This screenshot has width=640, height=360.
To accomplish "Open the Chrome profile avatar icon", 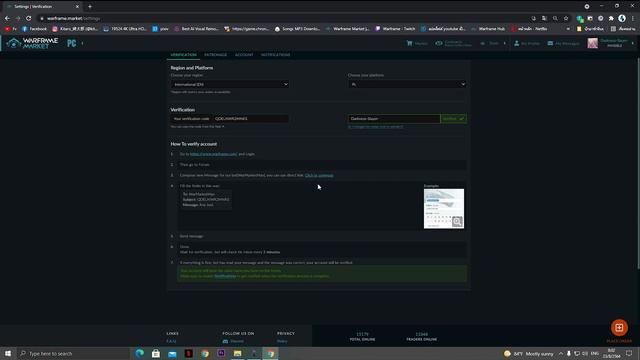I will click(x=622, y=18).
